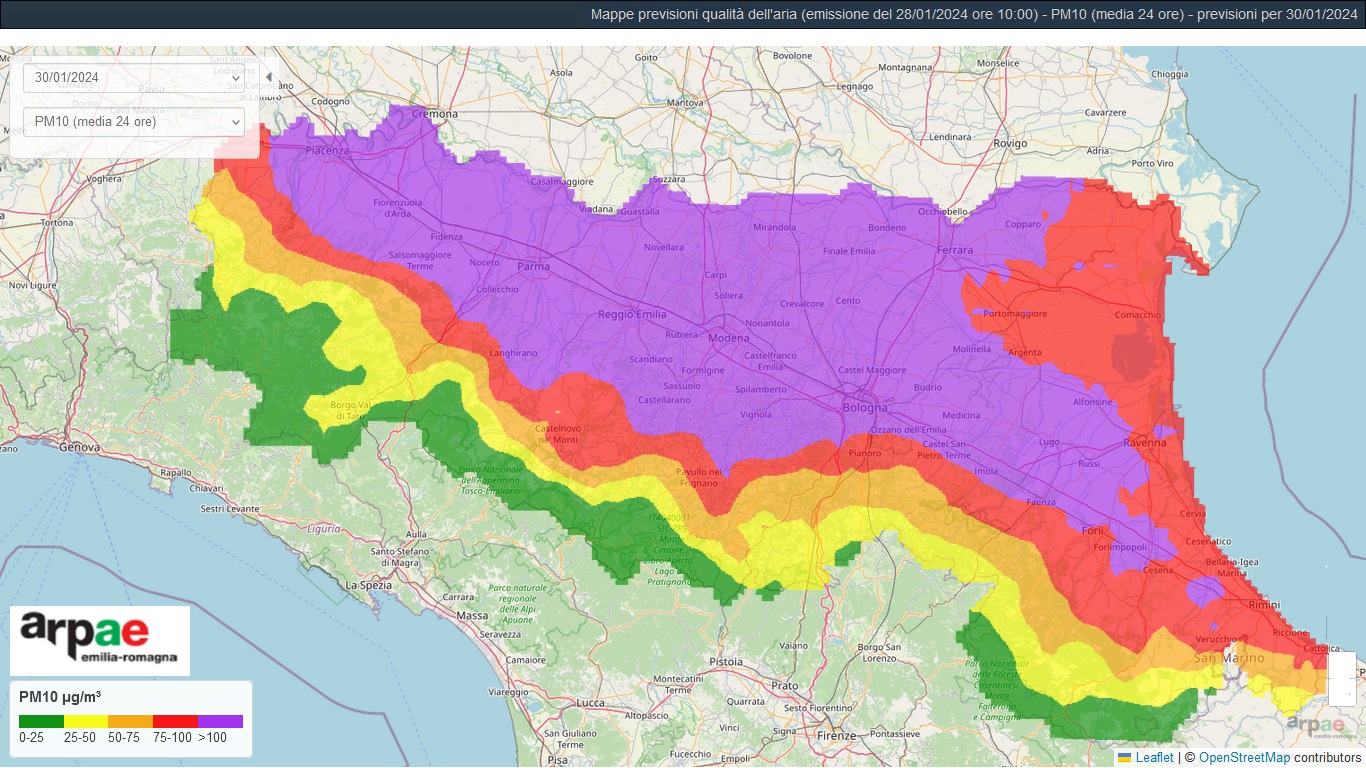Click the yellow 25-50 legend swatch

[x=86, y=721]
